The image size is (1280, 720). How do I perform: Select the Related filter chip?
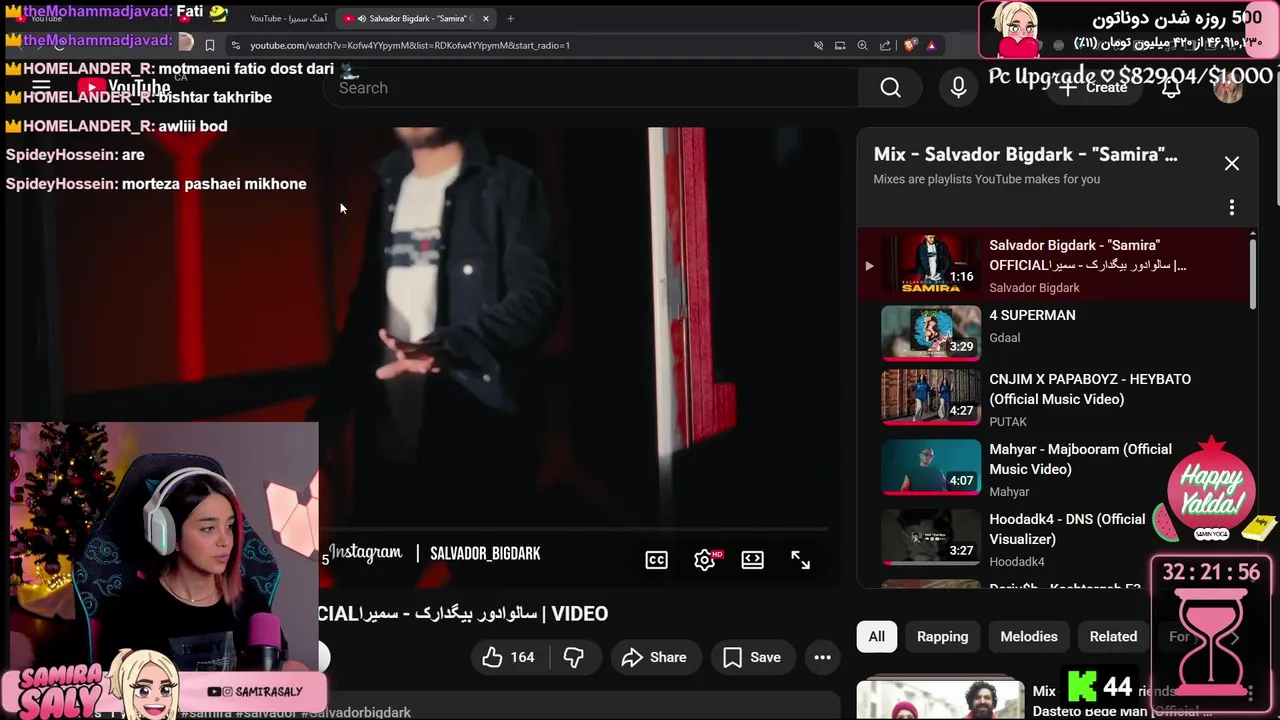click(1113, 636)
